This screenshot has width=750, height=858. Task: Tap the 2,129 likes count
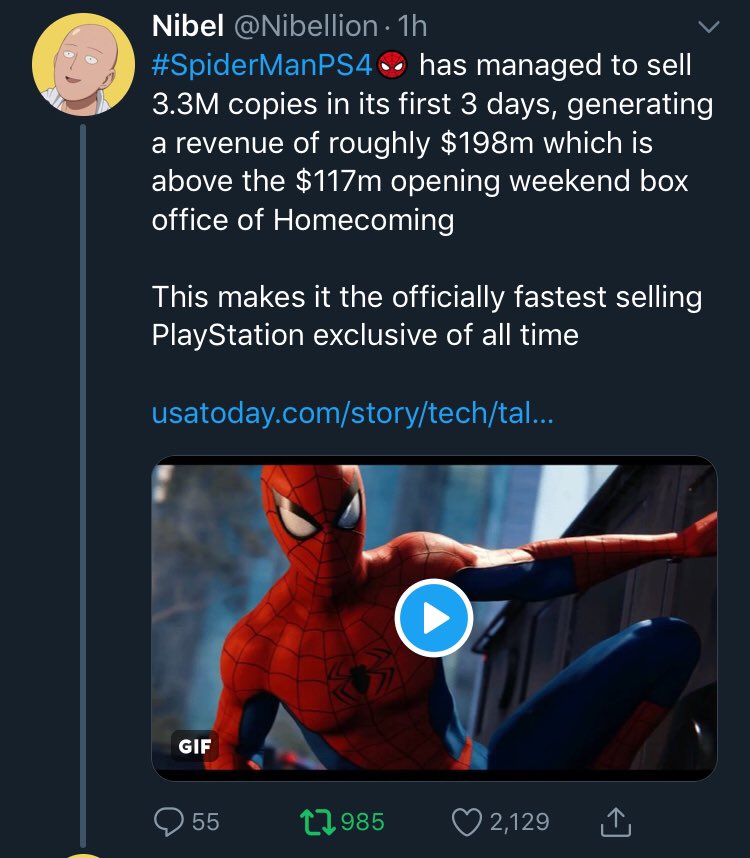coord(519,821)
